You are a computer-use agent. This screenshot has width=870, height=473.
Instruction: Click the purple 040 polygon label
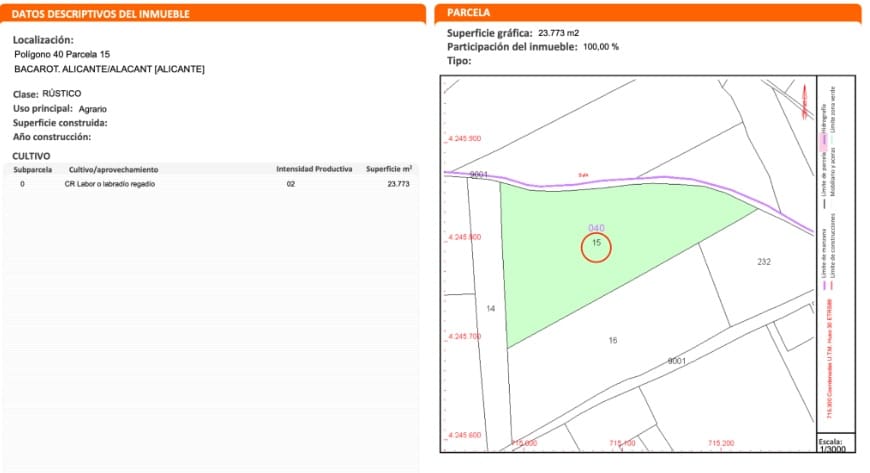pos(596,228)
